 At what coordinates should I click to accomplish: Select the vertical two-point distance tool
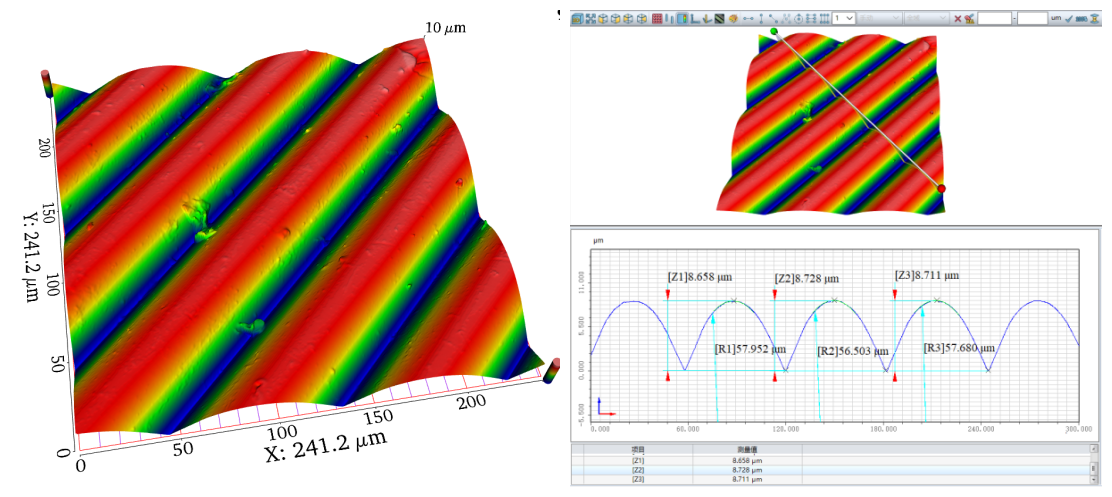coord(761,18)
